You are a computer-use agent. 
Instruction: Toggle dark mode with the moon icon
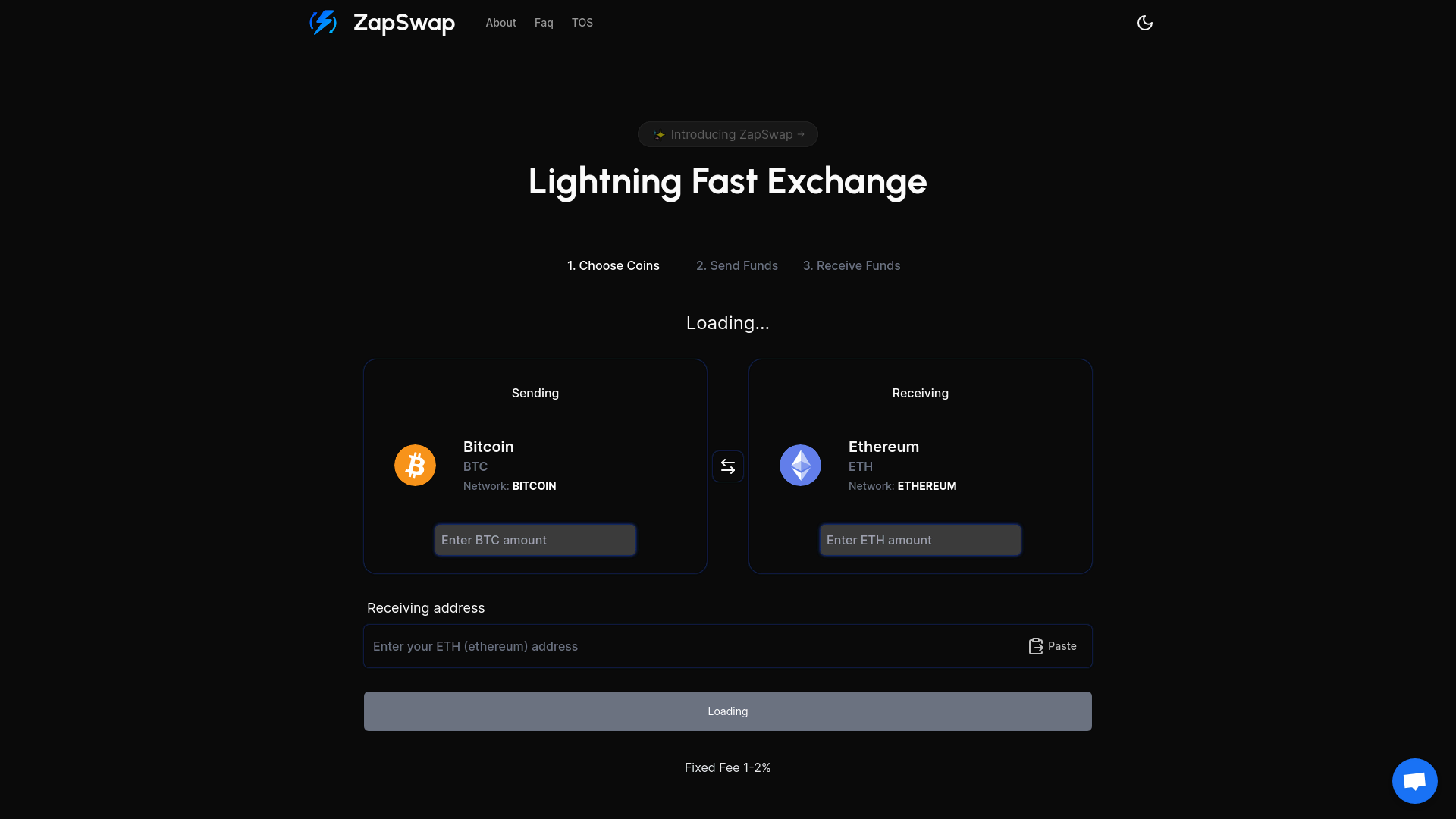point(1144,23)
